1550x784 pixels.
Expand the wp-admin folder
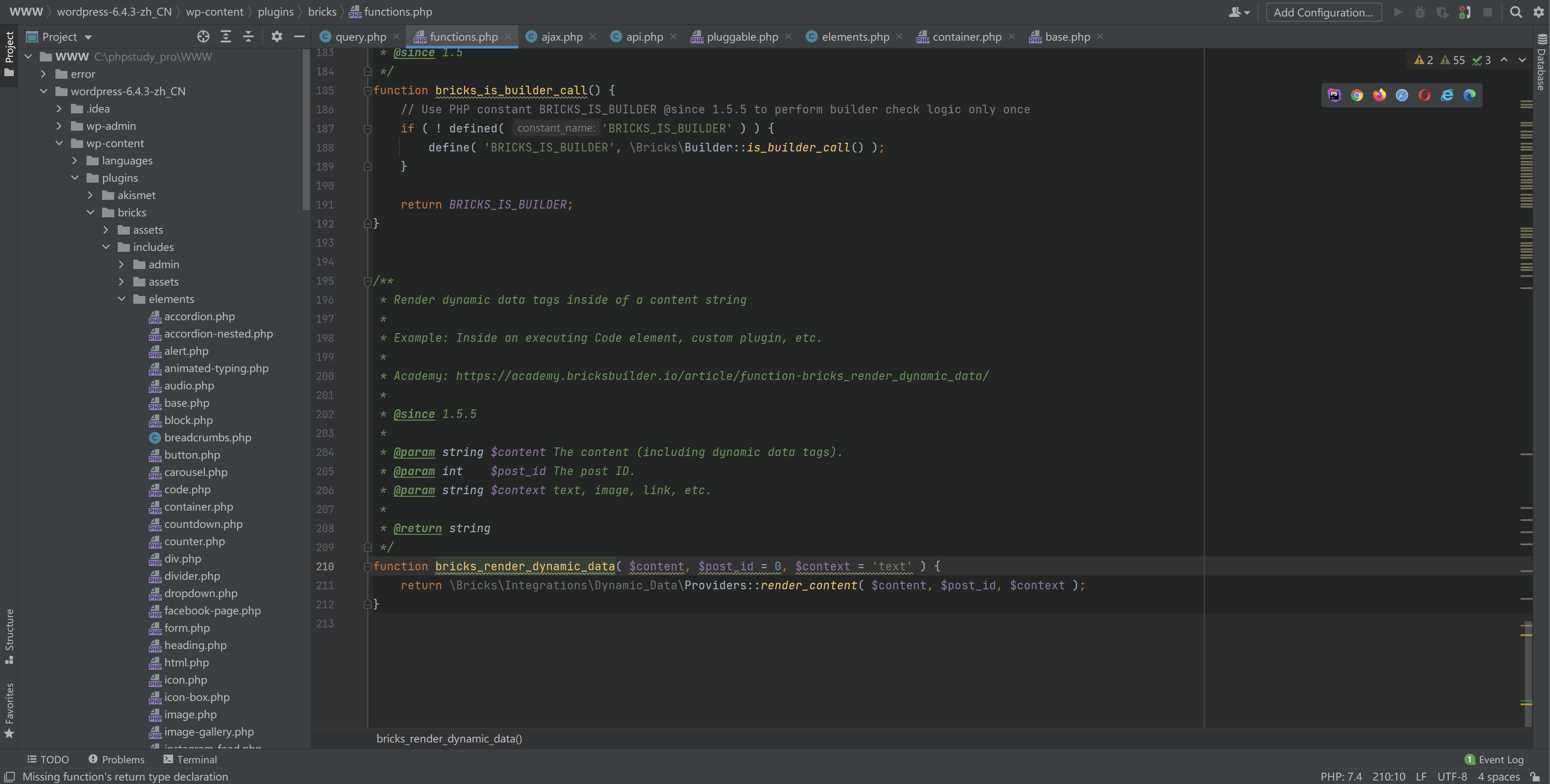point(59,126)
